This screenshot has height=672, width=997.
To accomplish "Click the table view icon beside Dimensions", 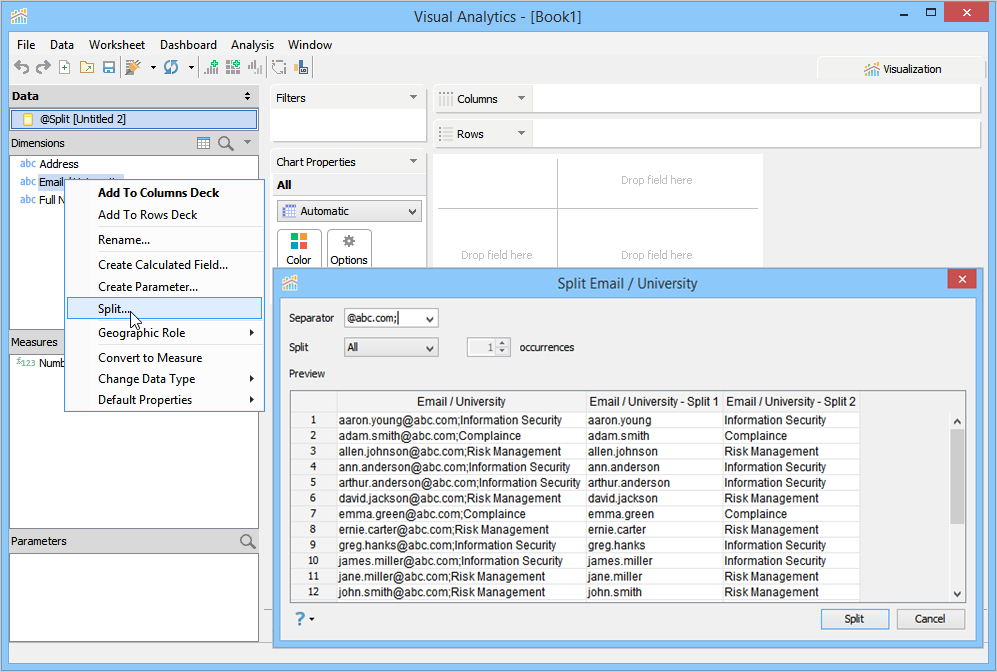I will click(x=203, y=143).
